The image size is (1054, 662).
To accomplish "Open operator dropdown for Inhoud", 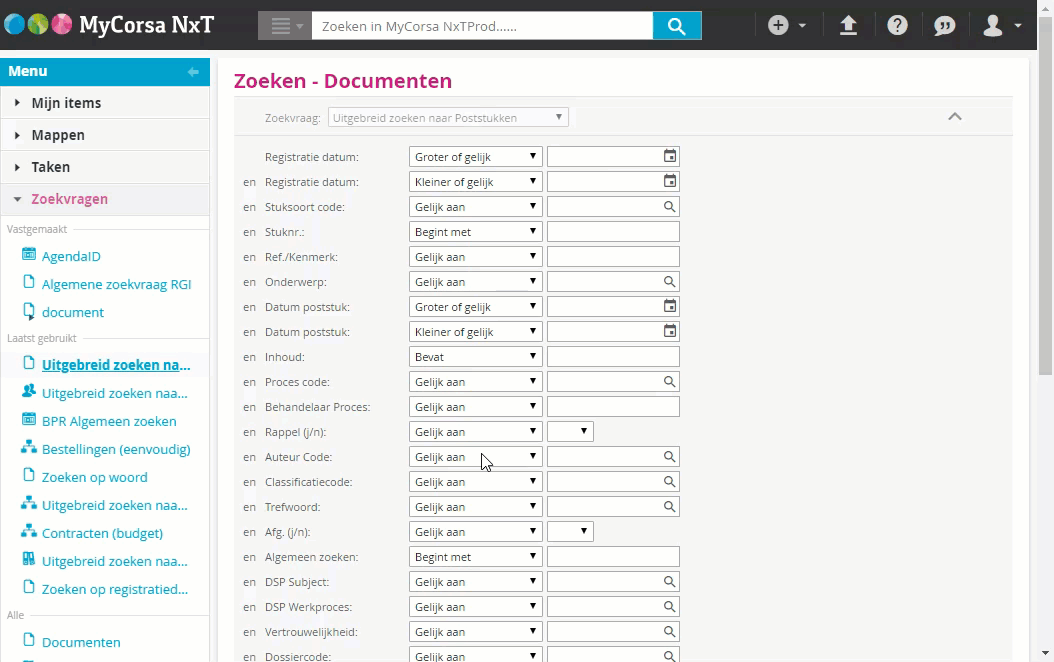I will tap(475, 357).
